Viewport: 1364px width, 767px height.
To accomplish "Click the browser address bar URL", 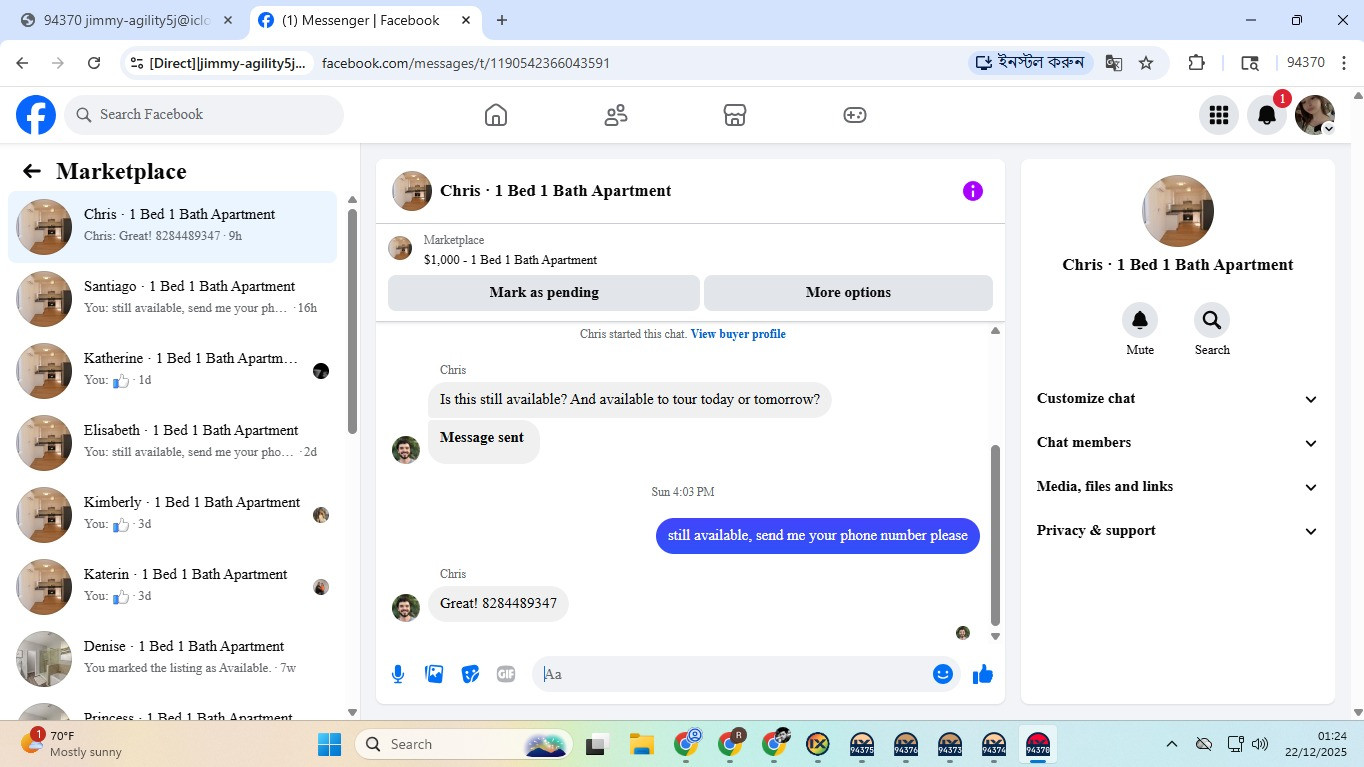I will 466,63.
